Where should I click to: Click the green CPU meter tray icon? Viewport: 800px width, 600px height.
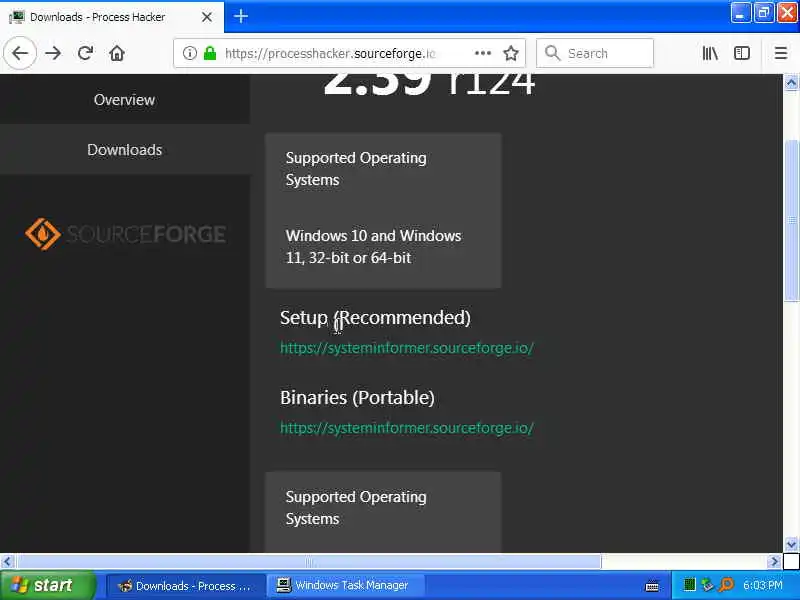pyautogui.click(x=689, y=585)
